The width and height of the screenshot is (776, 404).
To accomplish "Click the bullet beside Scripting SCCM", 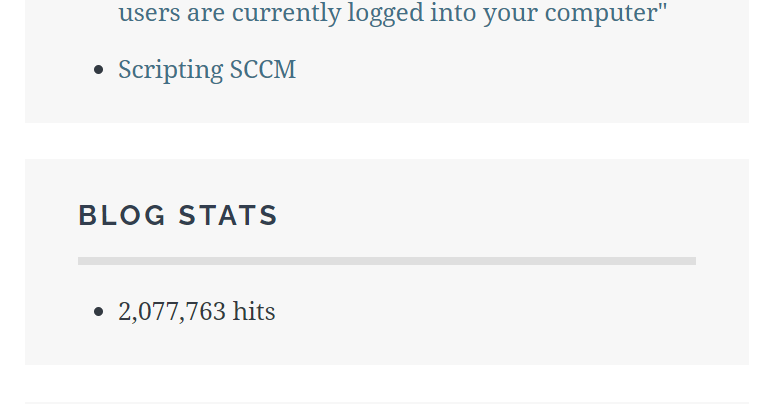I will click(98, 71).
